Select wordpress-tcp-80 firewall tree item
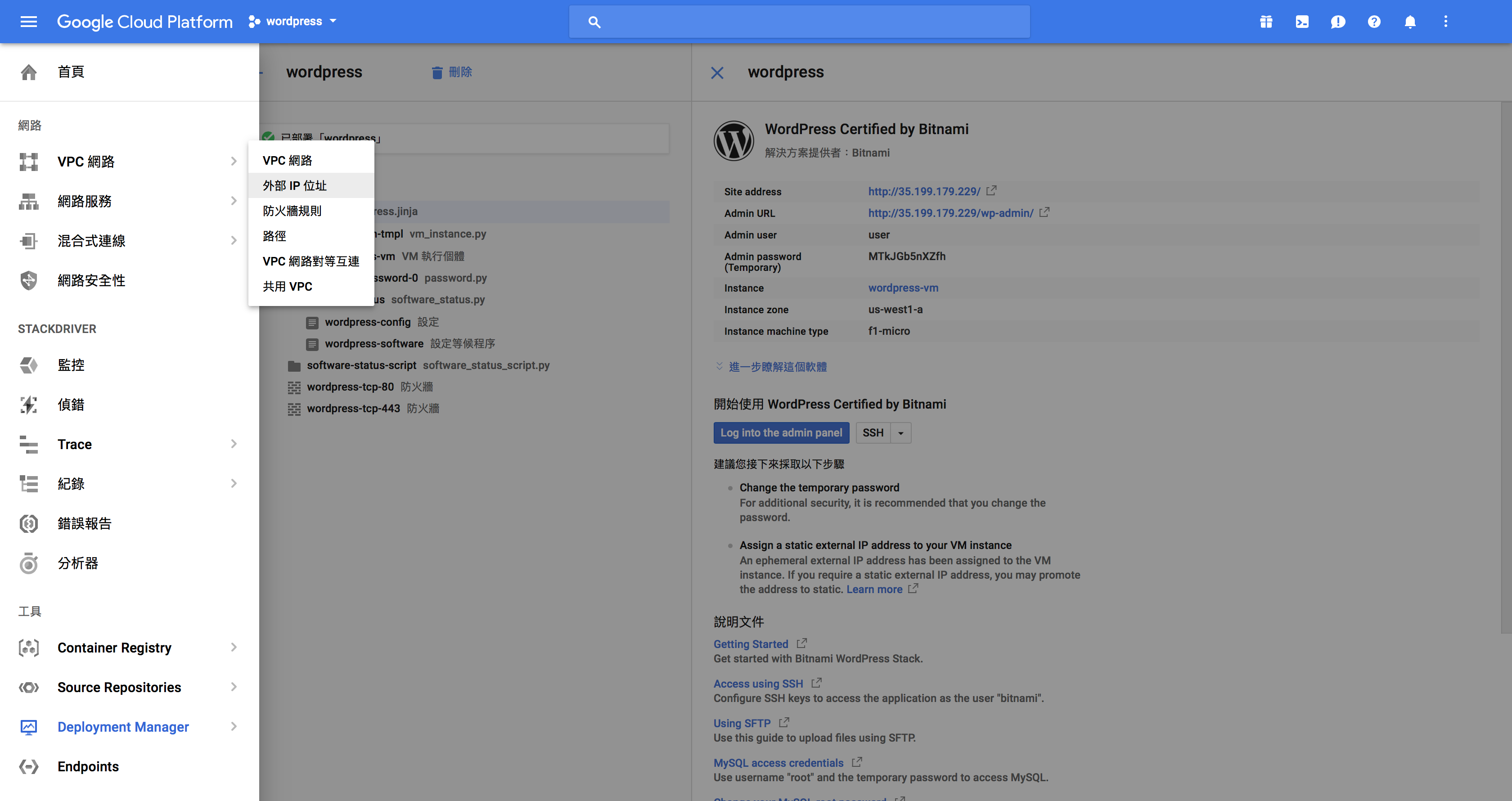The width and height of the screenshot is (1512, 801). pyautogui.click(x=351, y=387)
